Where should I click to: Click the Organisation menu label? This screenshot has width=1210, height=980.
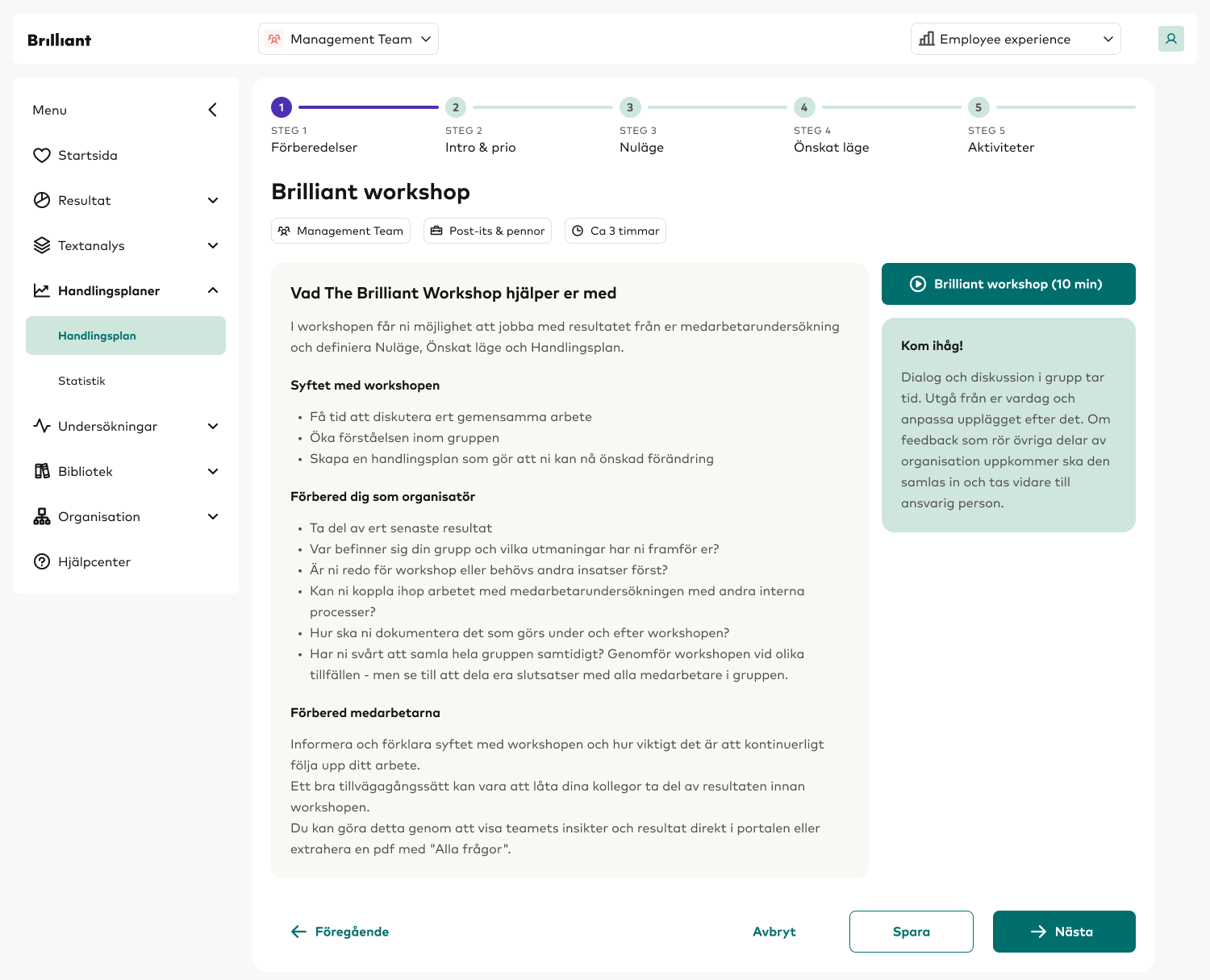click(99, 516)
